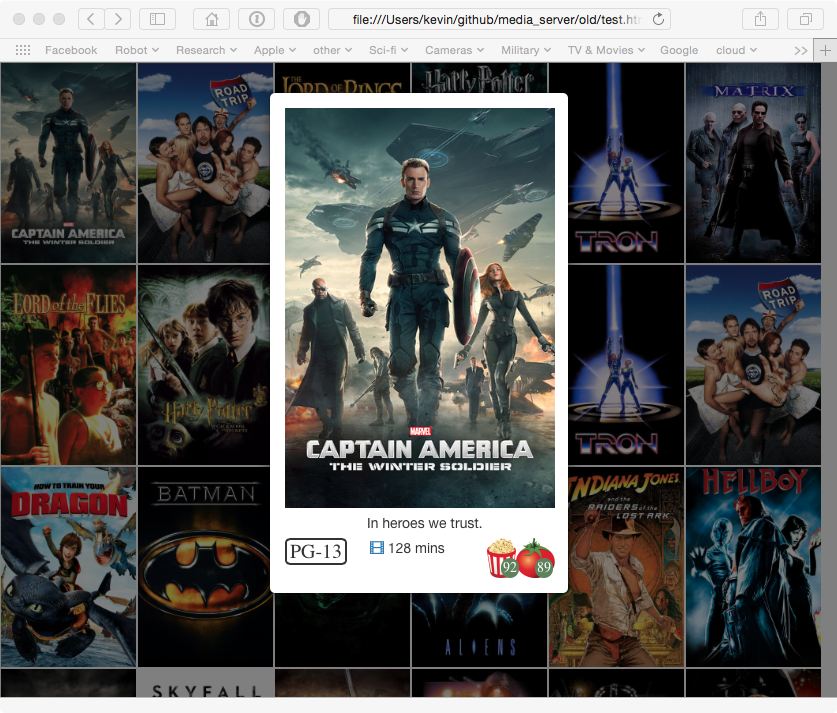Select the second-row Road Trip poster
Viewport: 837px width, 713px height.
(753, 365)
